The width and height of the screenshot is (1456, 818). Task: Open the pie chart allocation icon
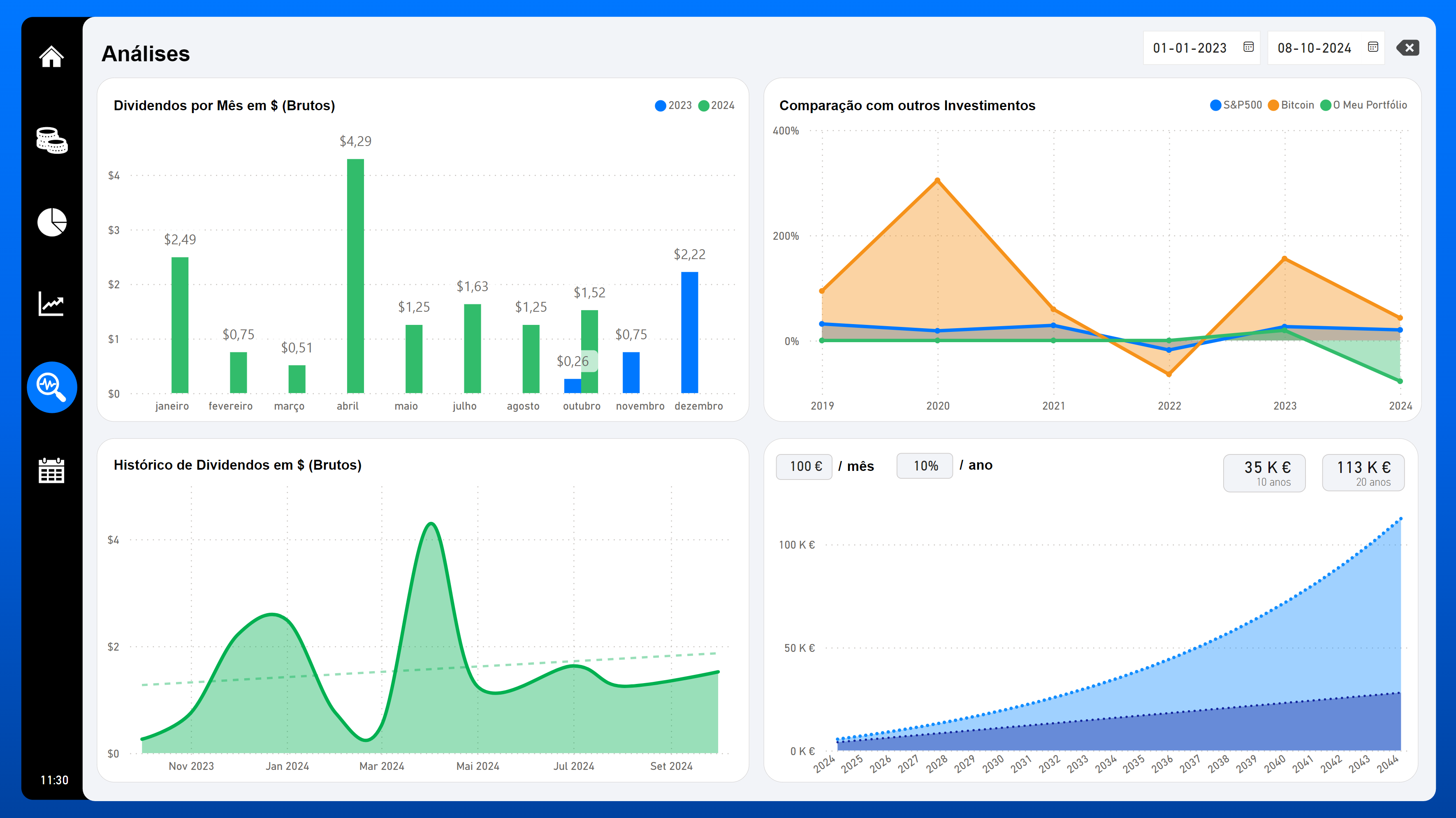pyautogui.click(x=51, y=222)
